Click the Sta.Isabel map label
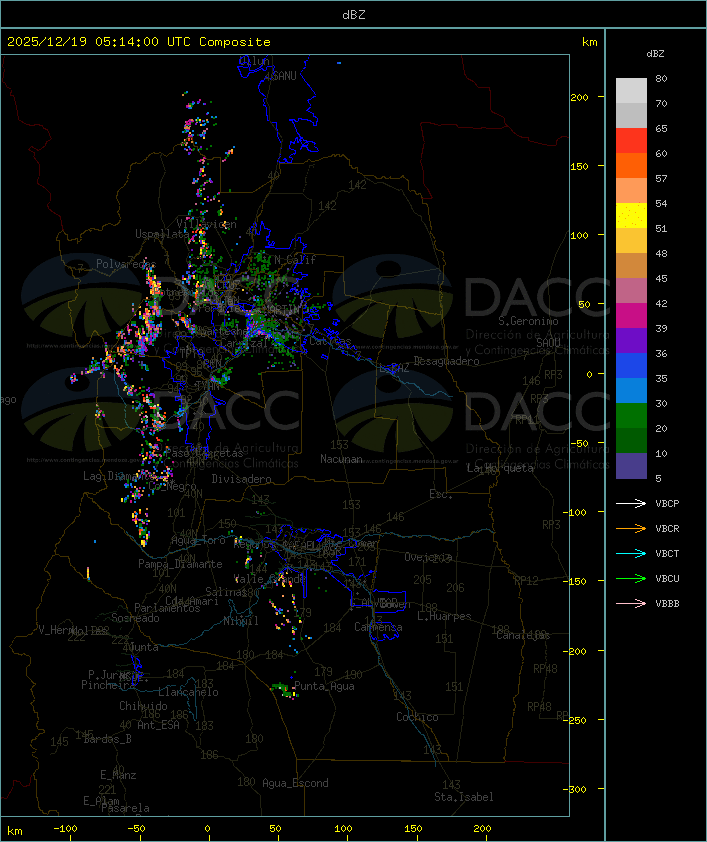 pos(464,797)
